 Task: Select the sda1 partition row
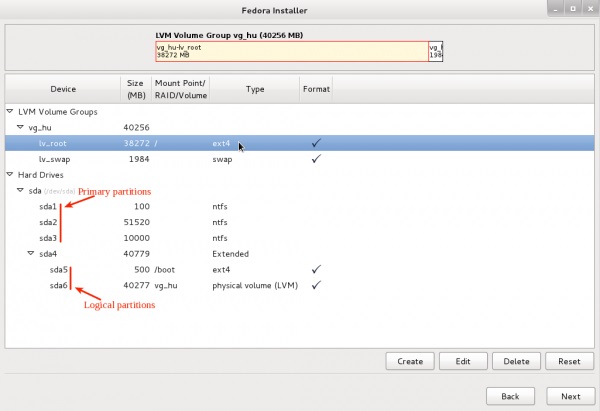[x=300, y=206]
